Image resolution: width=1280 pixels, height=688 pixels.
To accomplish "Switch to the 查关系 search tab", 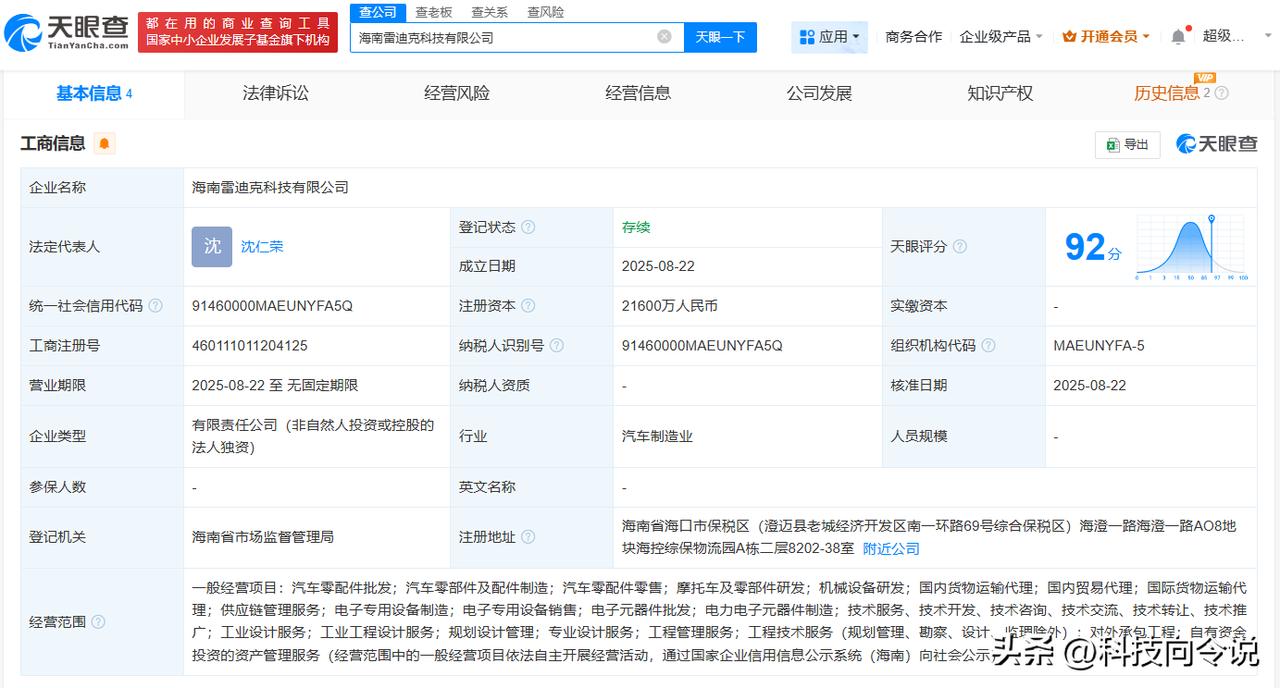I will pos(489,12).
